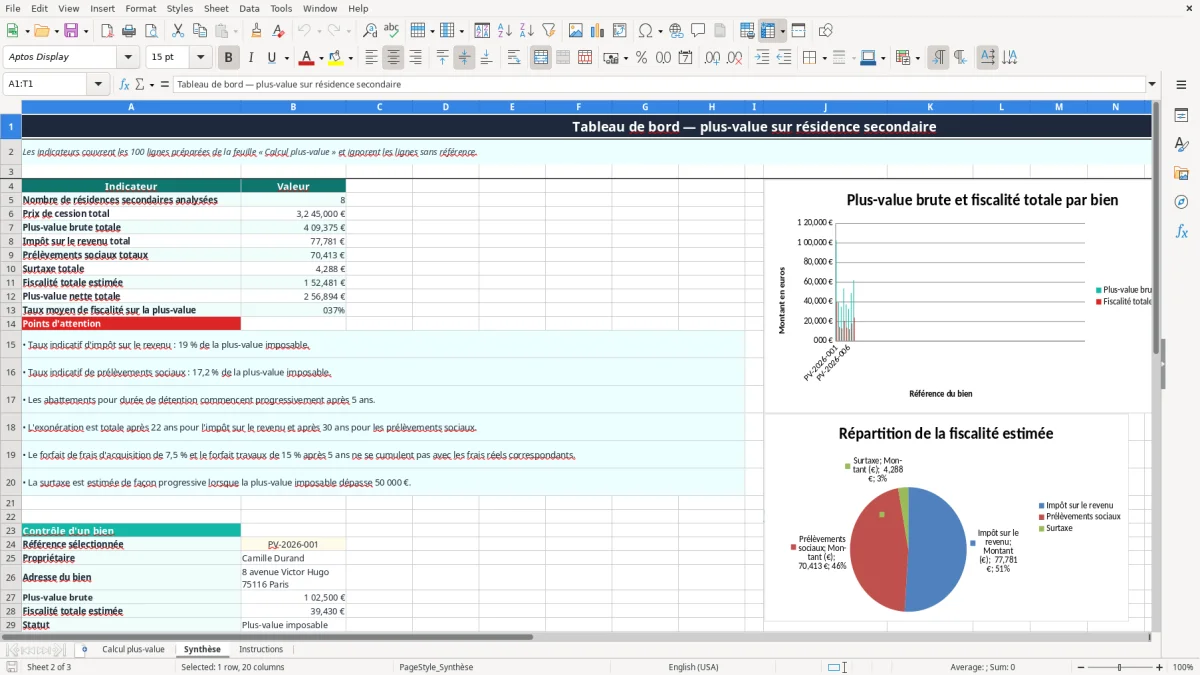Toggle Italic formatting

coord(250,57)
